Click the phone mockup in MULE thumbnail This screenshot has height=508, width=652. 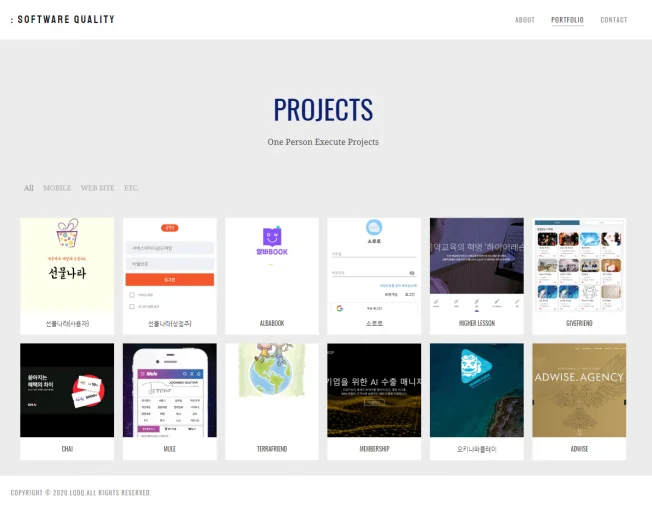[x=169, y=390]
